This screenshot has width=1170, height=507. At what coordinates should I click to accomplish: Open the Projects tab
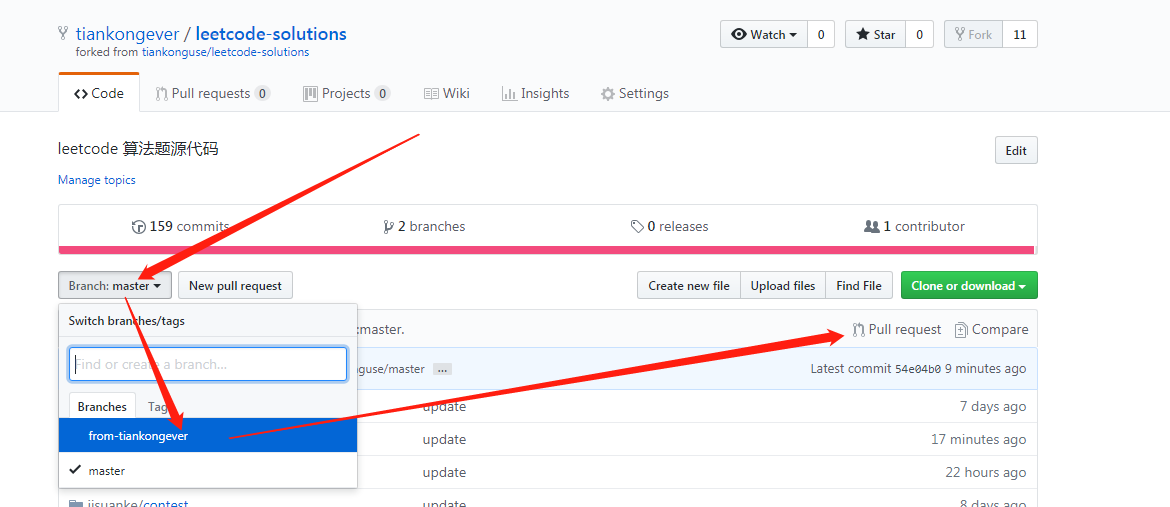347,93
